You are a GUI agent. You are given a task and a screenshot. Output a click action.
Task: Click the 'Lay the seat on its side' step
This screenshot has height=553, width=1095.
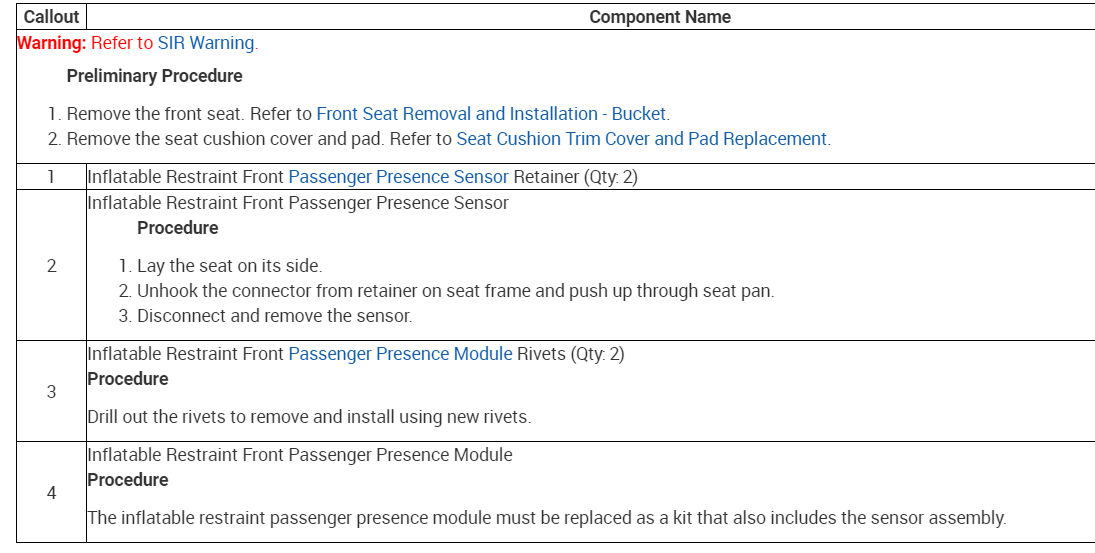(229, 266)
